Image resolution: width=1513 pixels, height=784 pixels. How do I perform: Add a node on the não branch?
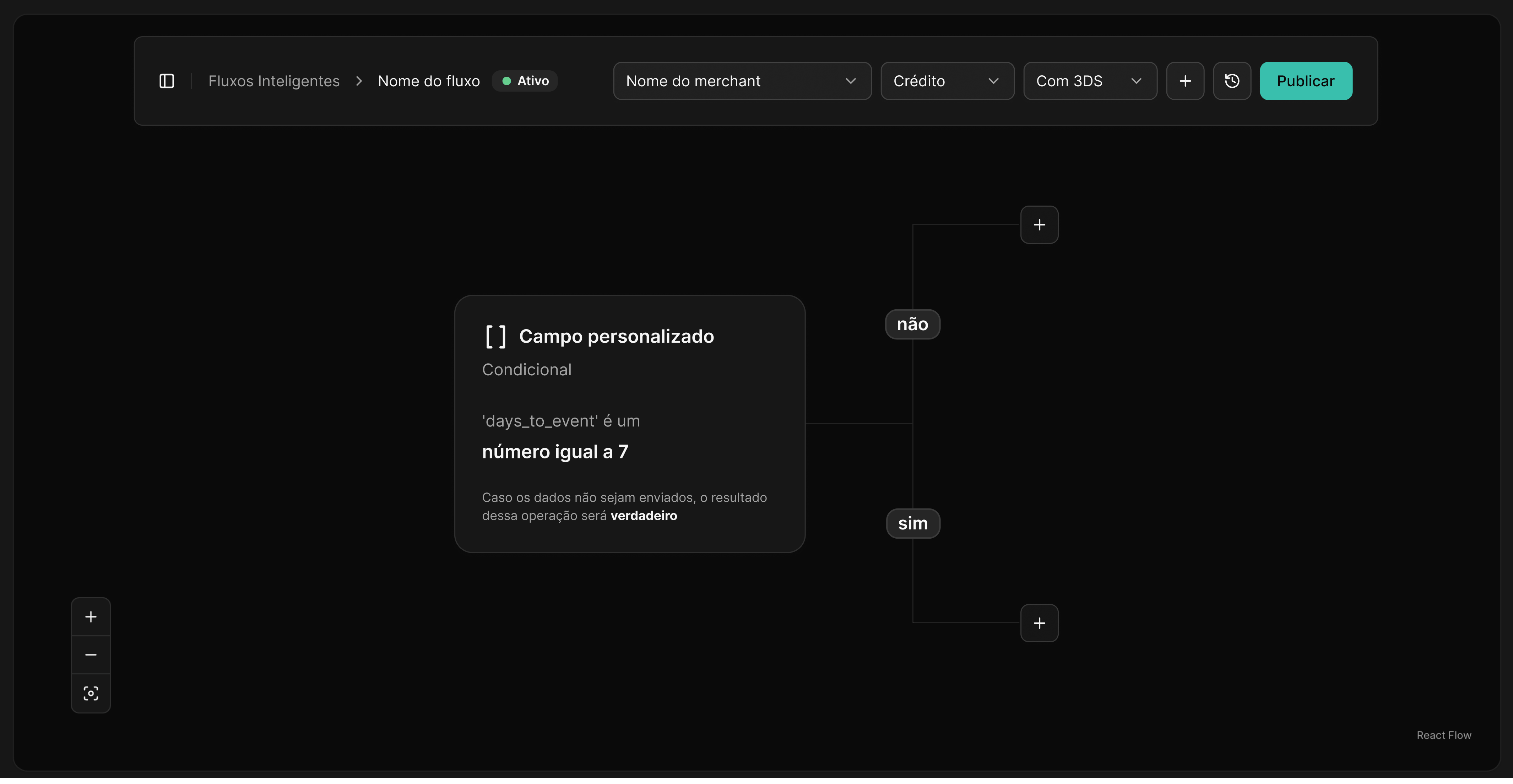click(1039, 225)
